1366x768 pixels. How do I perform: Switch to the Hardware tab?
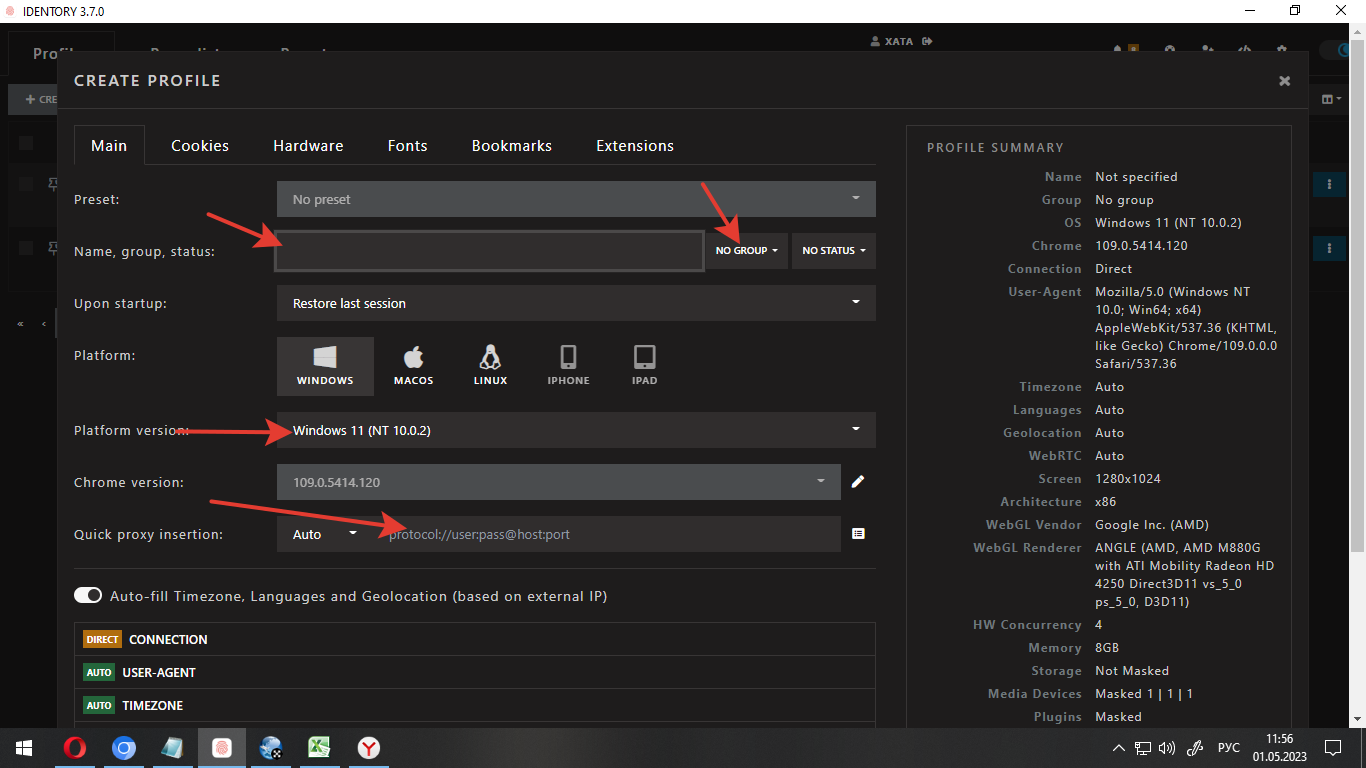click(308, 146)
